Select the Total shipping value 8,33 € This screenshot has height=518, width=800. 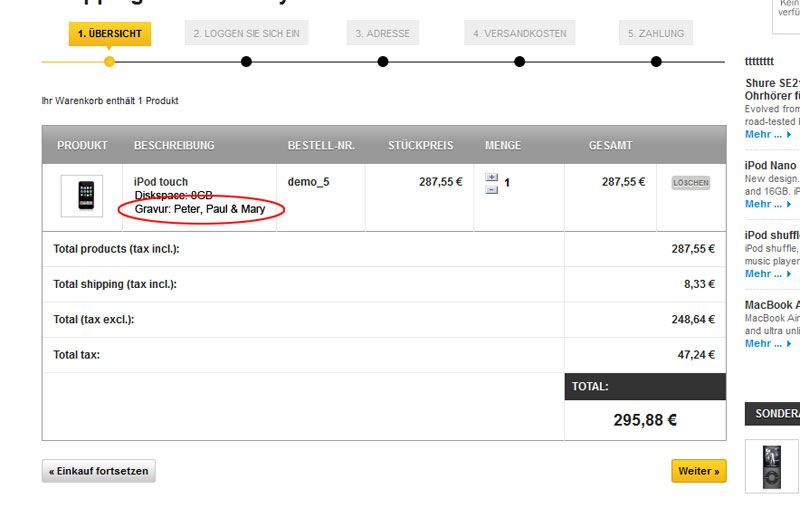point(699,284)
